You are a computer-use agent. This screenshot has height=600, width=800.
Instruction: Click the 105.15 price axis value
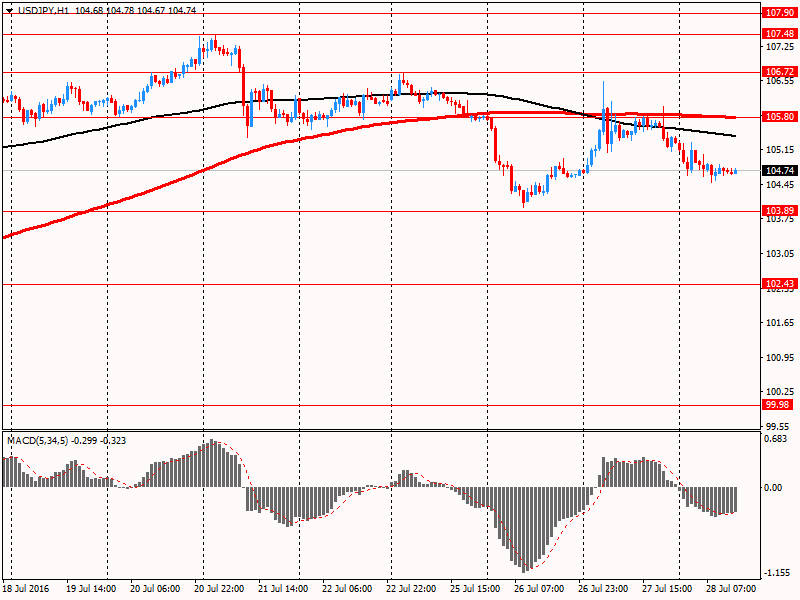click(x=780, y=149)
